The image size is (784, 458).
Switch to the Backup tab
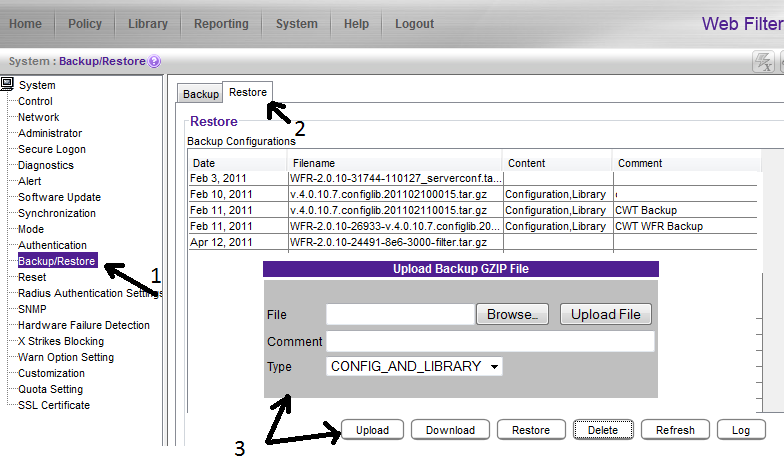(200, 94)
